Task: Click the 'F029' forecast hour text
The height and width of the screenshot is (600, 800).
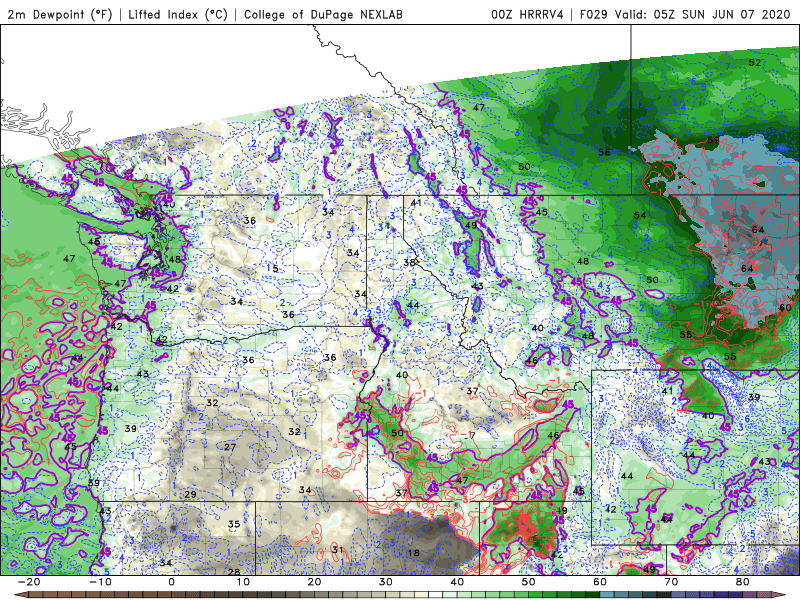Action: [x=593, y=14]
